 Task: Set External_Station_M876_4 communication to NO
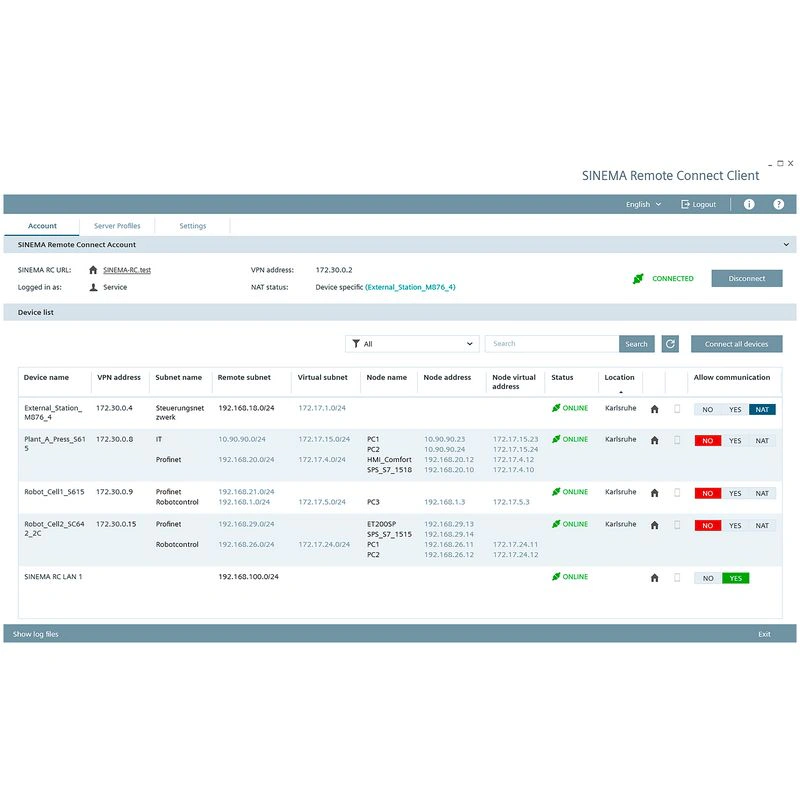pos(708,409)
